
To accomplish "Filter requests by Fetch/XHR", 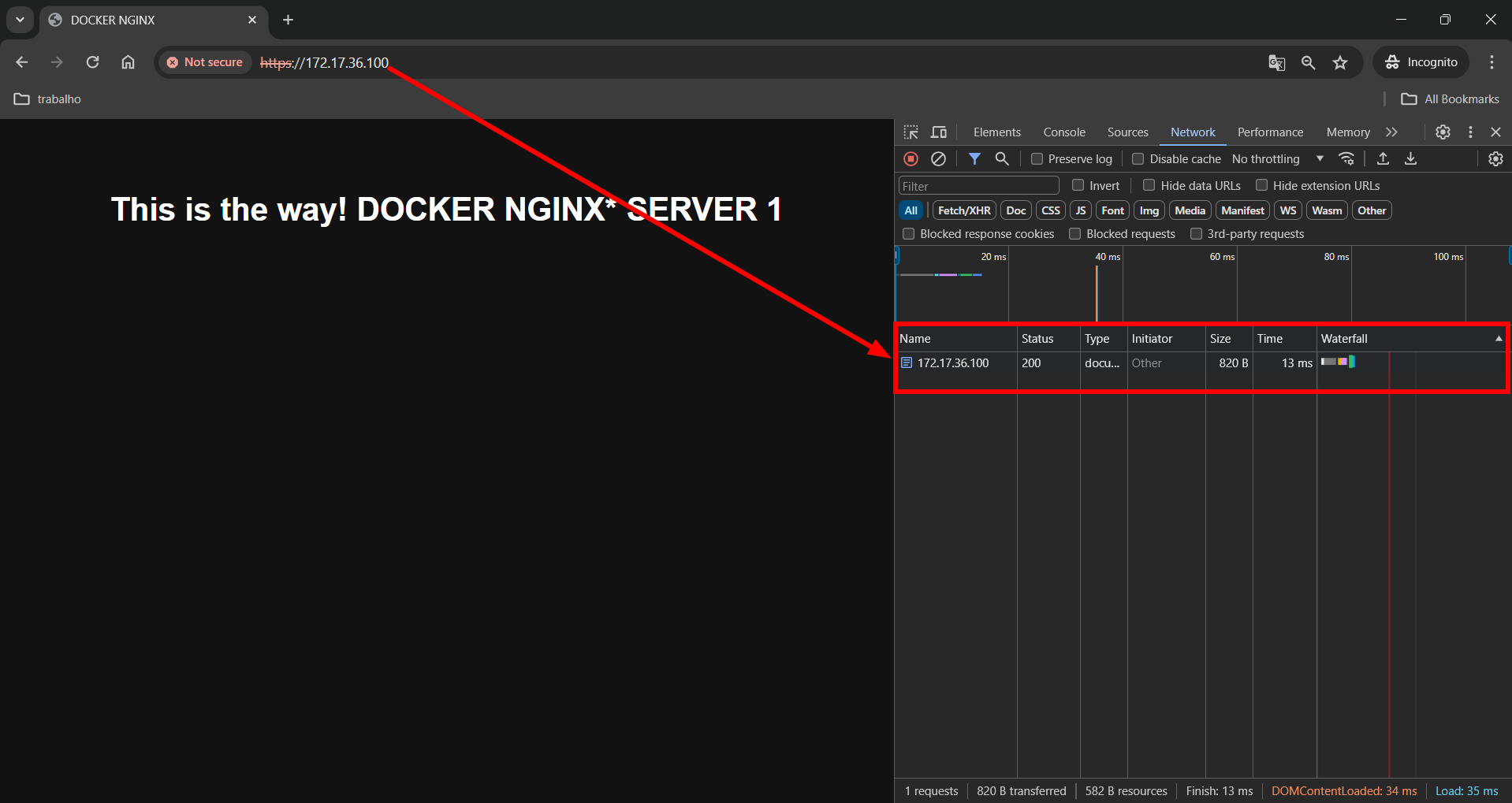I will pyautogui.click(x=964, y=210).
